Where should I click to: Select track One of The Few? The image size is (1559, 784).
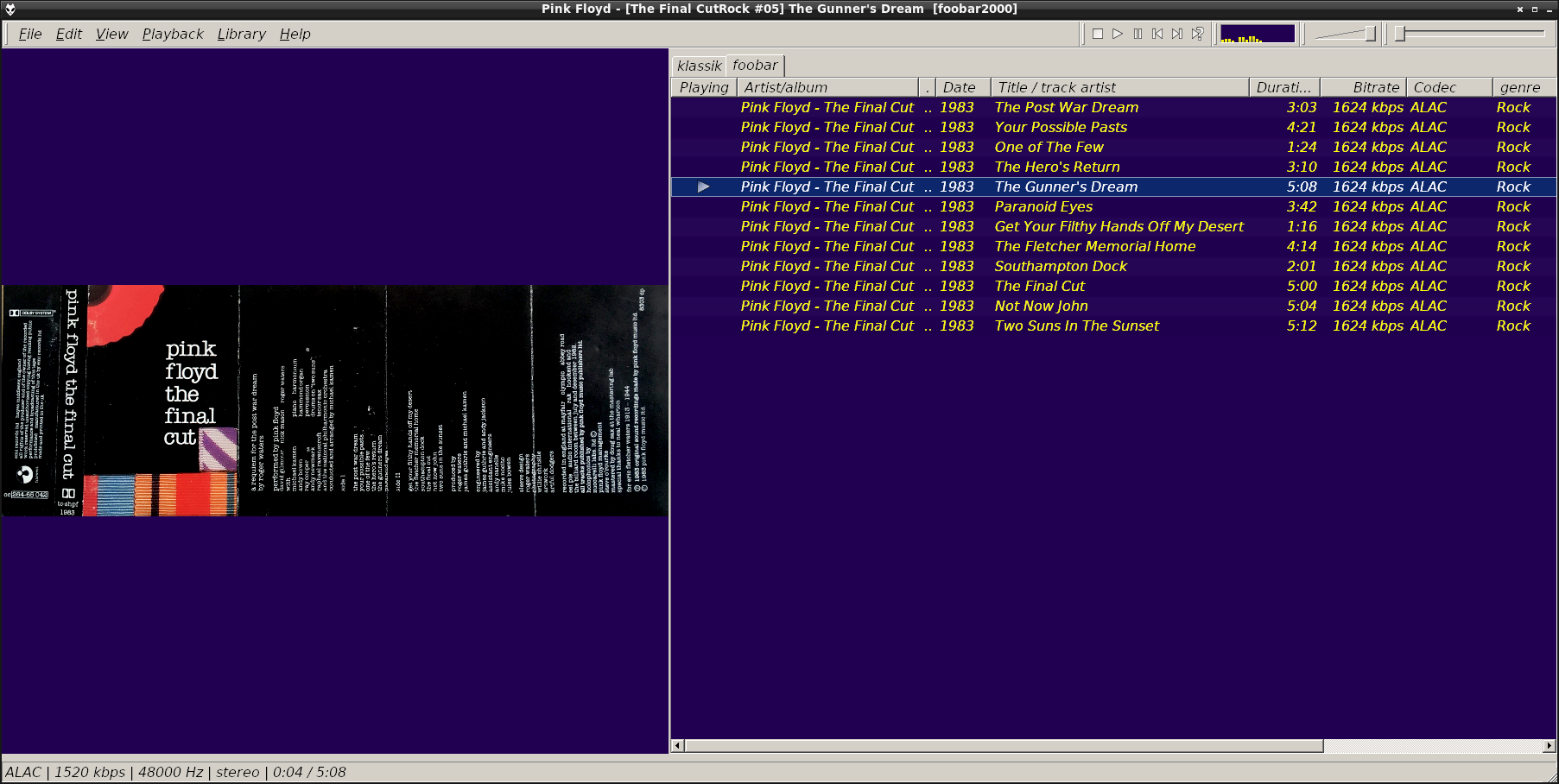pos(1113,147)
